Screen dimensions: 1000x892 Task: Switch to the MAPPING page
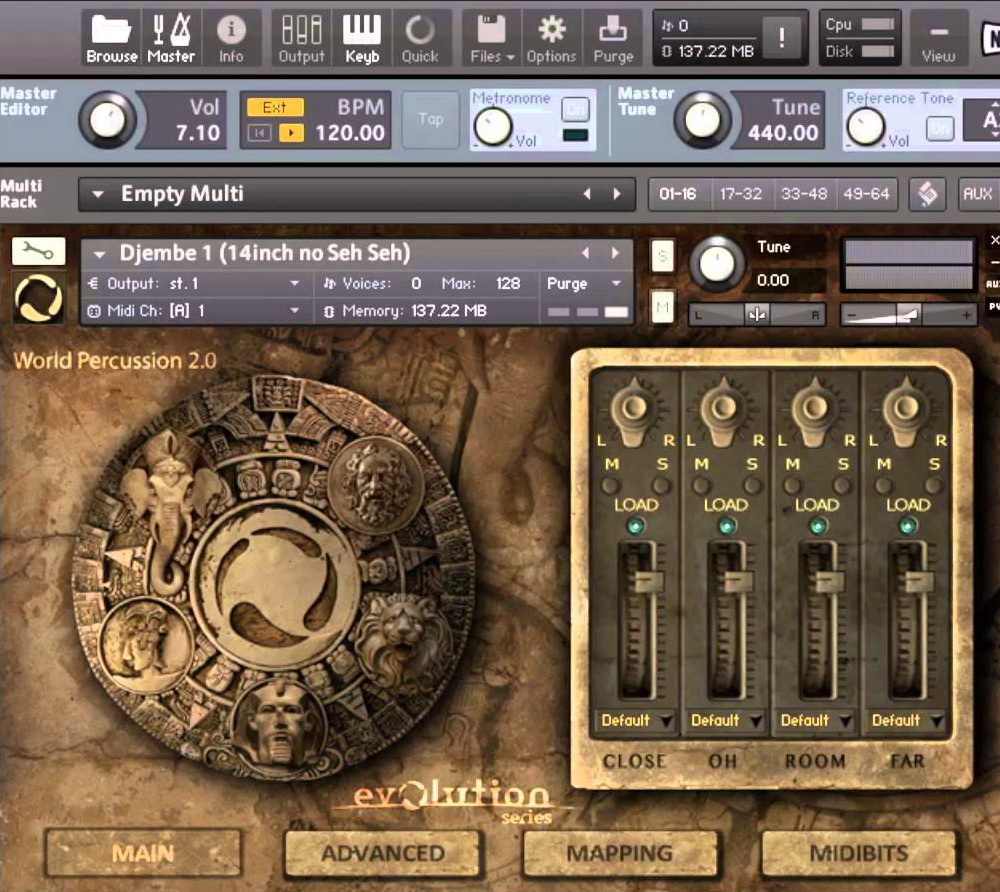coord(620,852)
